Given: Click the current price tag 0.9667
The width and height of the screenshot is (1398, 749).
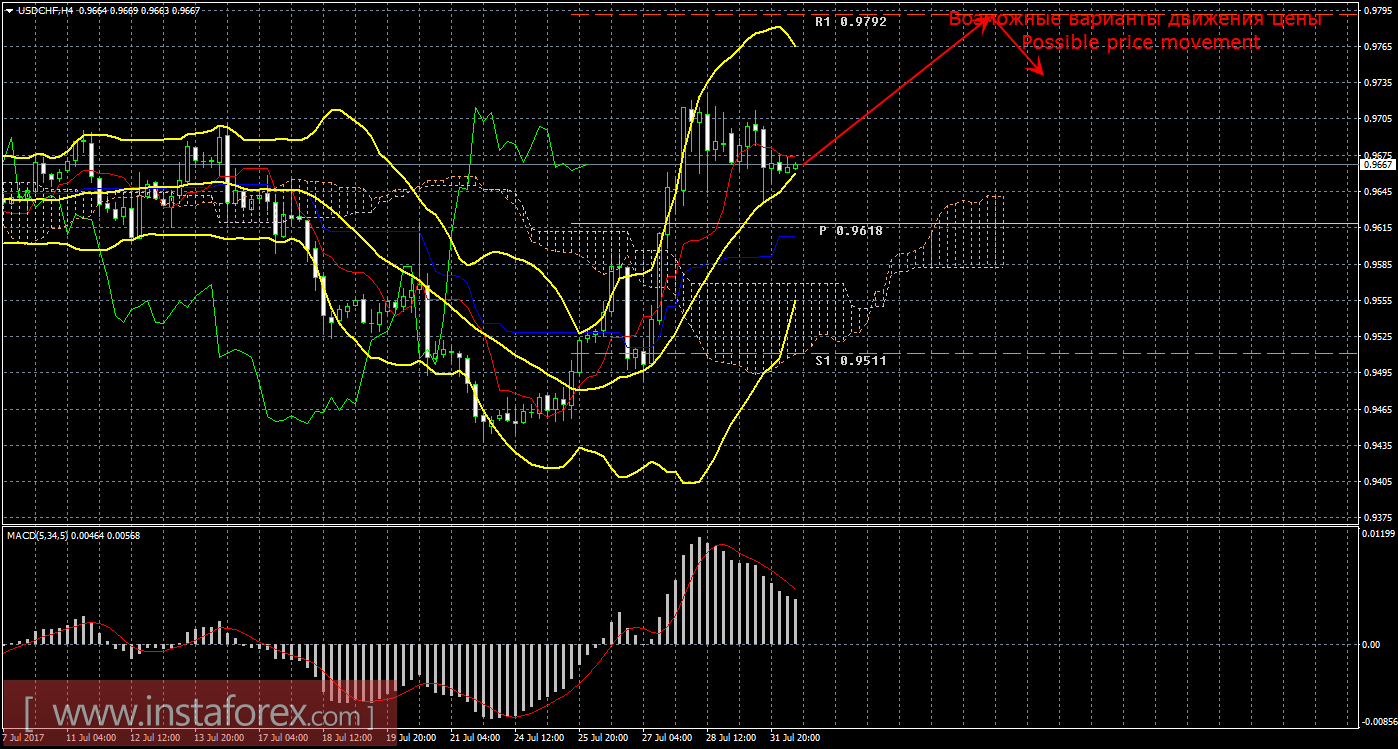Looking at the screenshot, I should point(1376,164).
